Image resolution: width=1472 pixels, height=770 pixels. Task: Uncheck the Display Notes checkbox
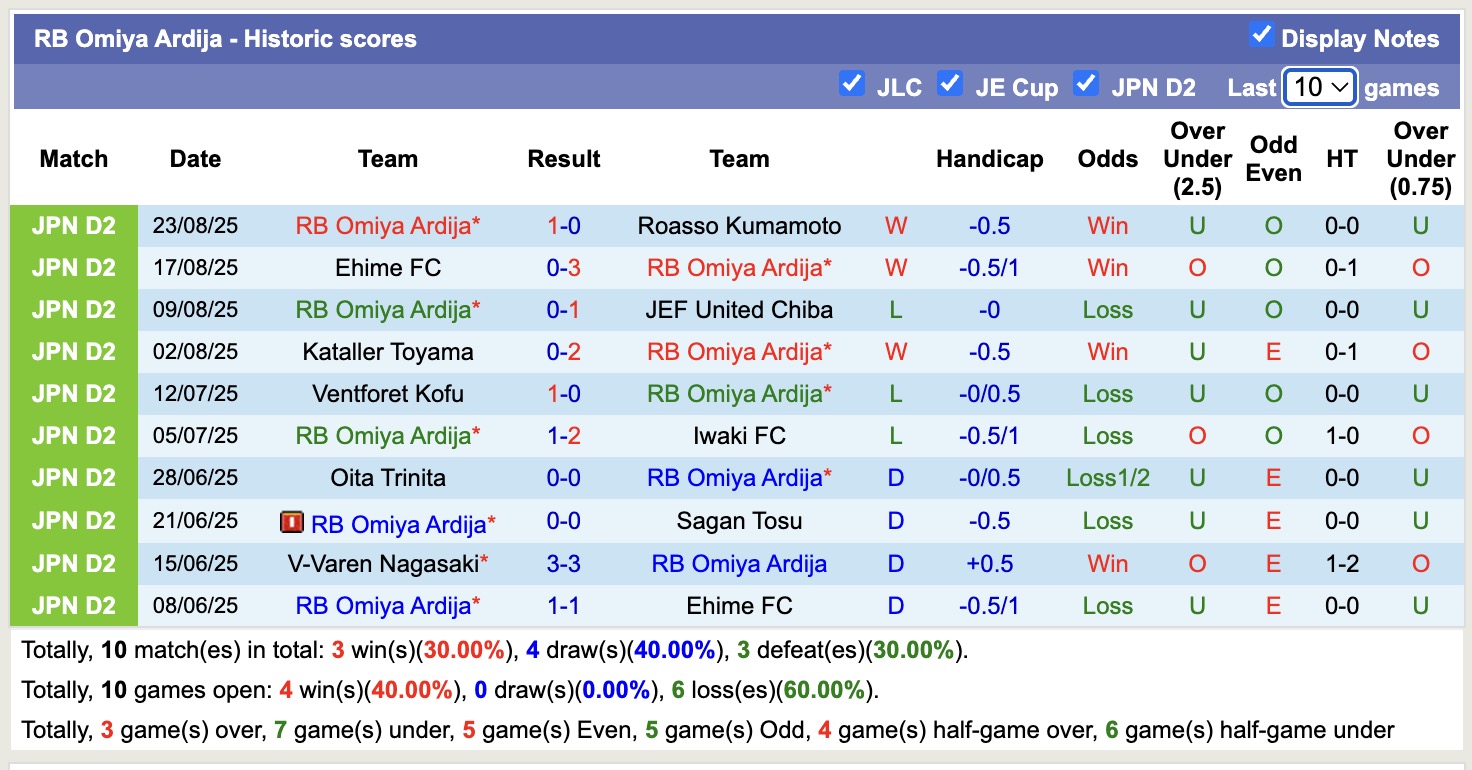pyautogui.click(x=1264, y=36)
